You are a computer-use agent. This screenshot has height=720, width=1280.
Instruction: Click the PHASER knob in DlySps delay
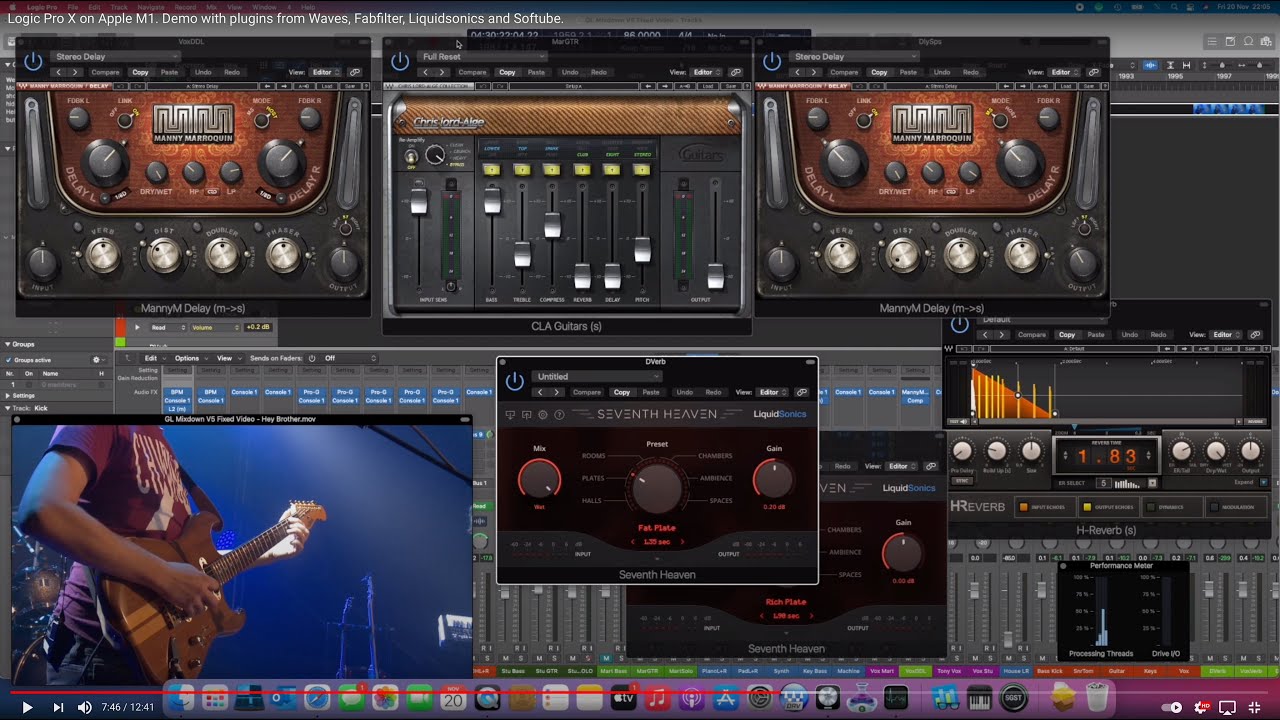(1023, 255)
